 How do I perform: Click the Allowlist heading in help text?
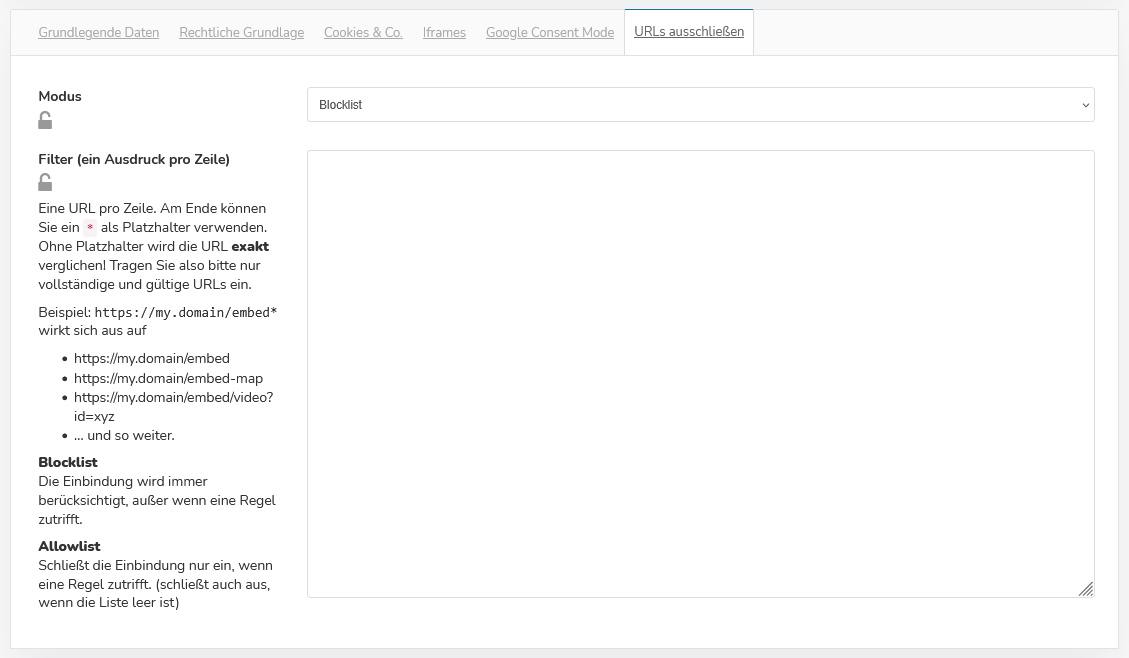click(69, 546)
